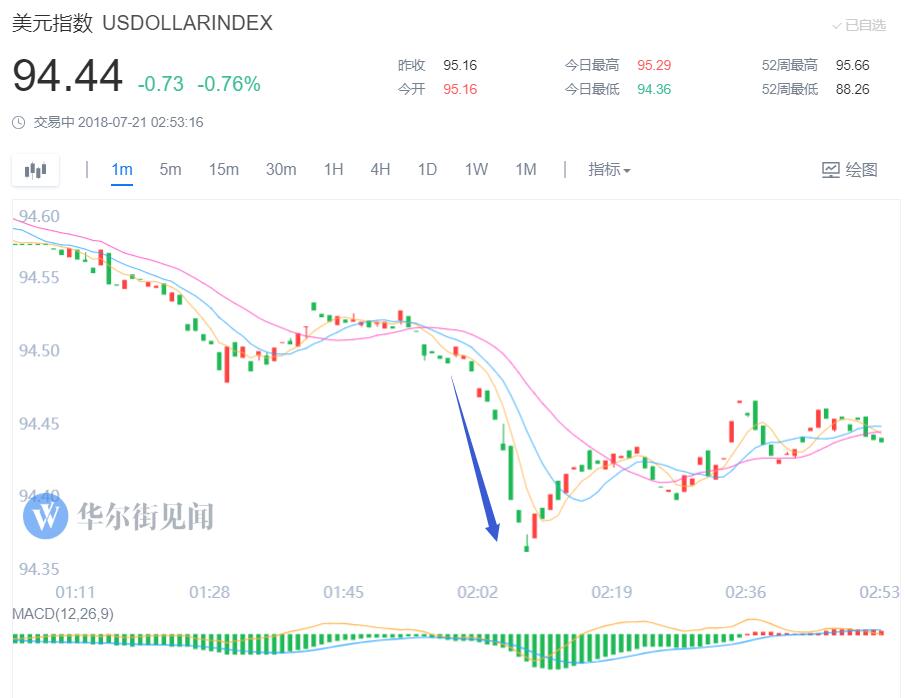
Task: Click the lowest candle near 94.36
Action: [x=526, y=544]
